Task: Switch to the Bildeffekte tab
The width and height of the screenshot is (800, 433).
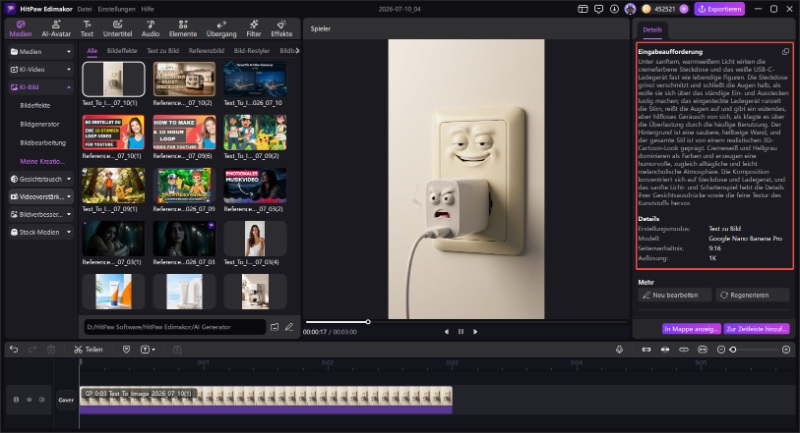Action: (122, 50)
